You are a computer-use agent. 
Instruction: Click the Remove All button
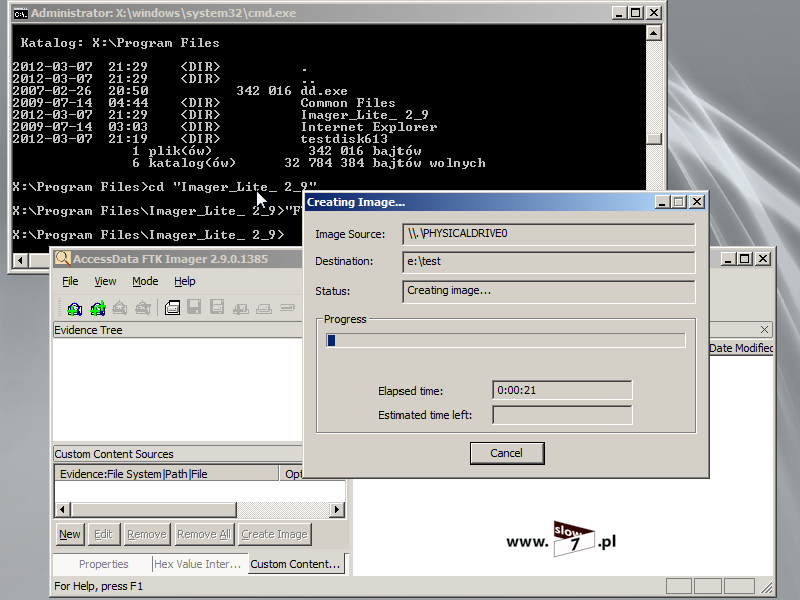pyautogui.click(x=204, y=534)
